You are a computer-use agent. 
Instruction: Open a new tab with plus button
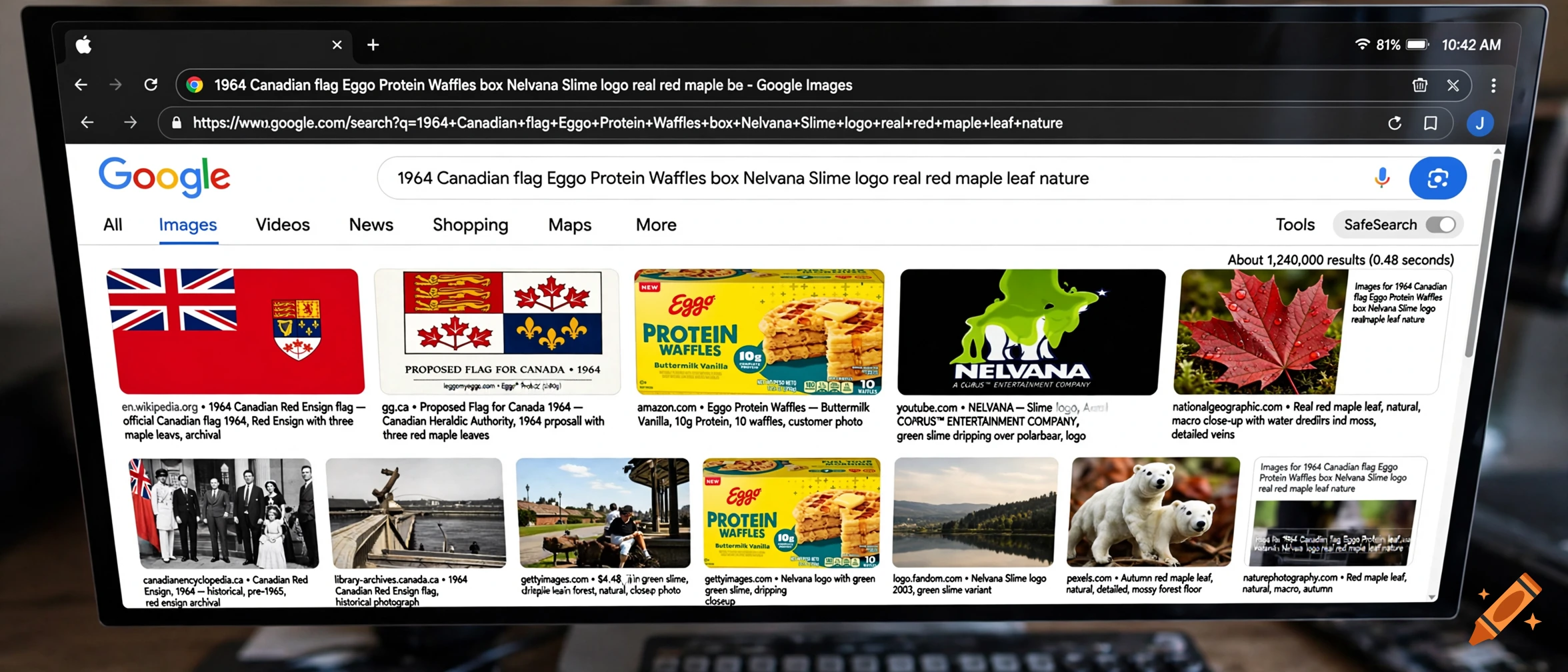(x=373, y=45)
